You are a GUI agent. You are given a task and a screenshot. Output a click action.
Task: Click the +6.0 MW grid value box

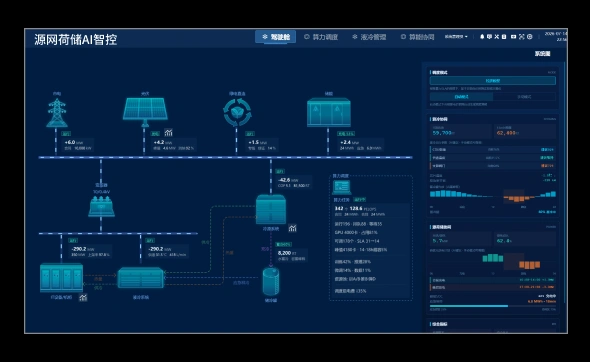point(78,145)
